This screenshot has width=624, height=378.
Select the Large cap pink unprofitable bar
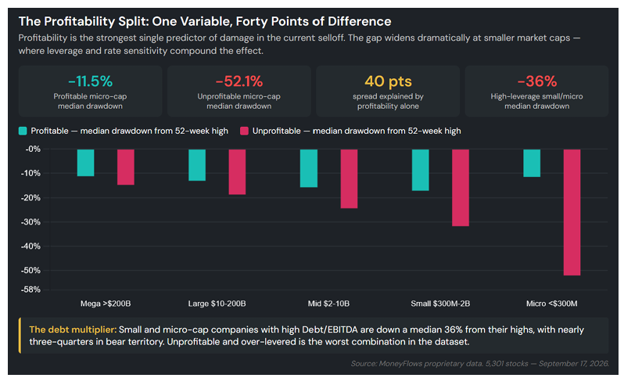click(x=237, y=172)
